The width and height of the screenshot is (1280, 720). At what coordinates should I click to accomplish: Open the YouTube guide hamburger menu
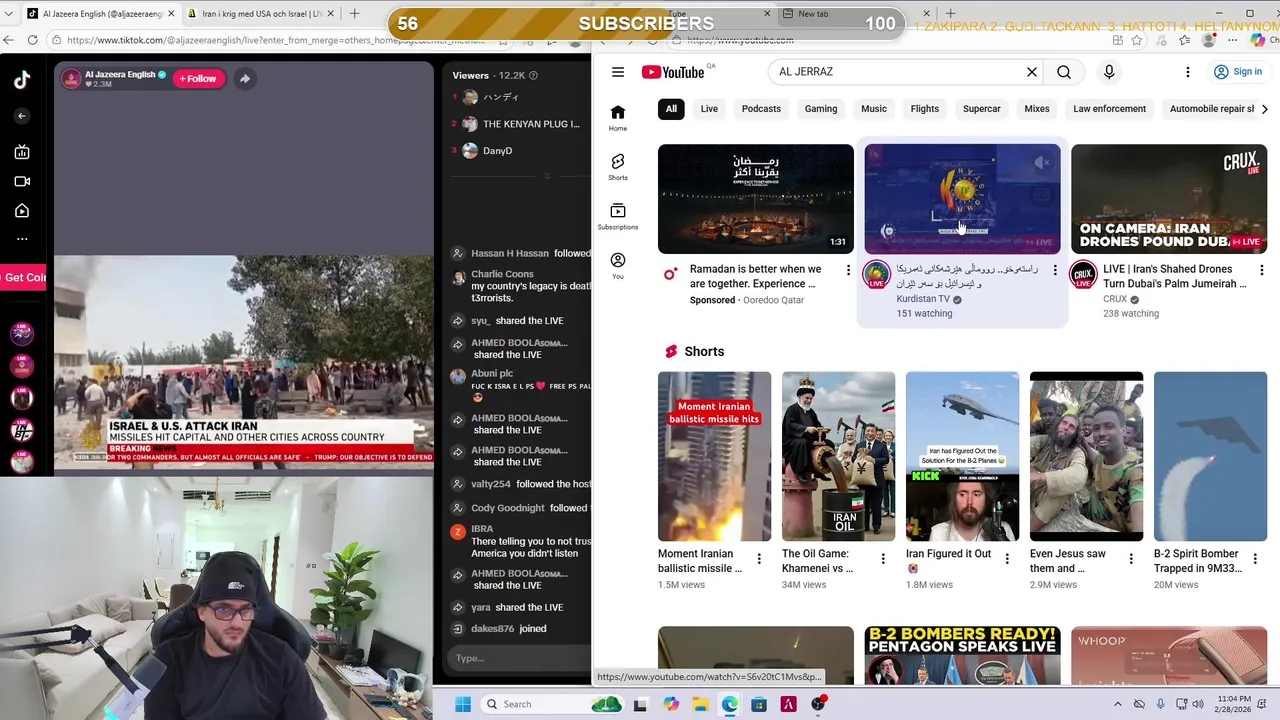click(618, 72)
